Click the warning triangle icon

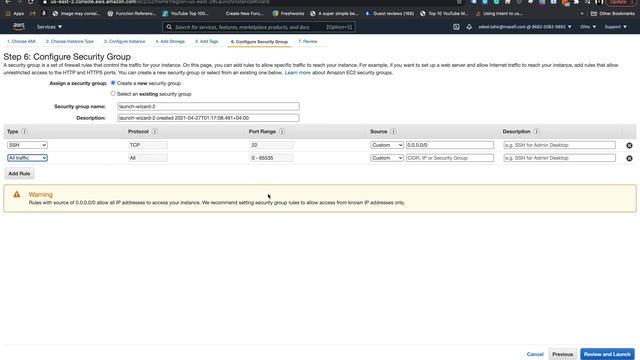pyautogui.click(x=17, y=194)
